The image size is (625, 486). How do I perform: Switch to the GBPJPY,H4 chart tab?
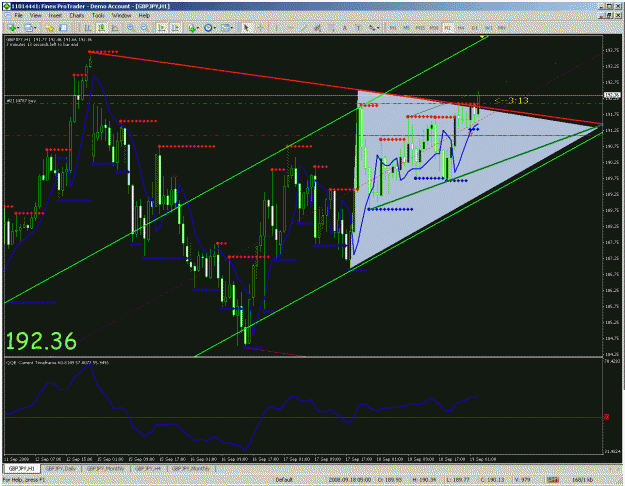point(148,468)
